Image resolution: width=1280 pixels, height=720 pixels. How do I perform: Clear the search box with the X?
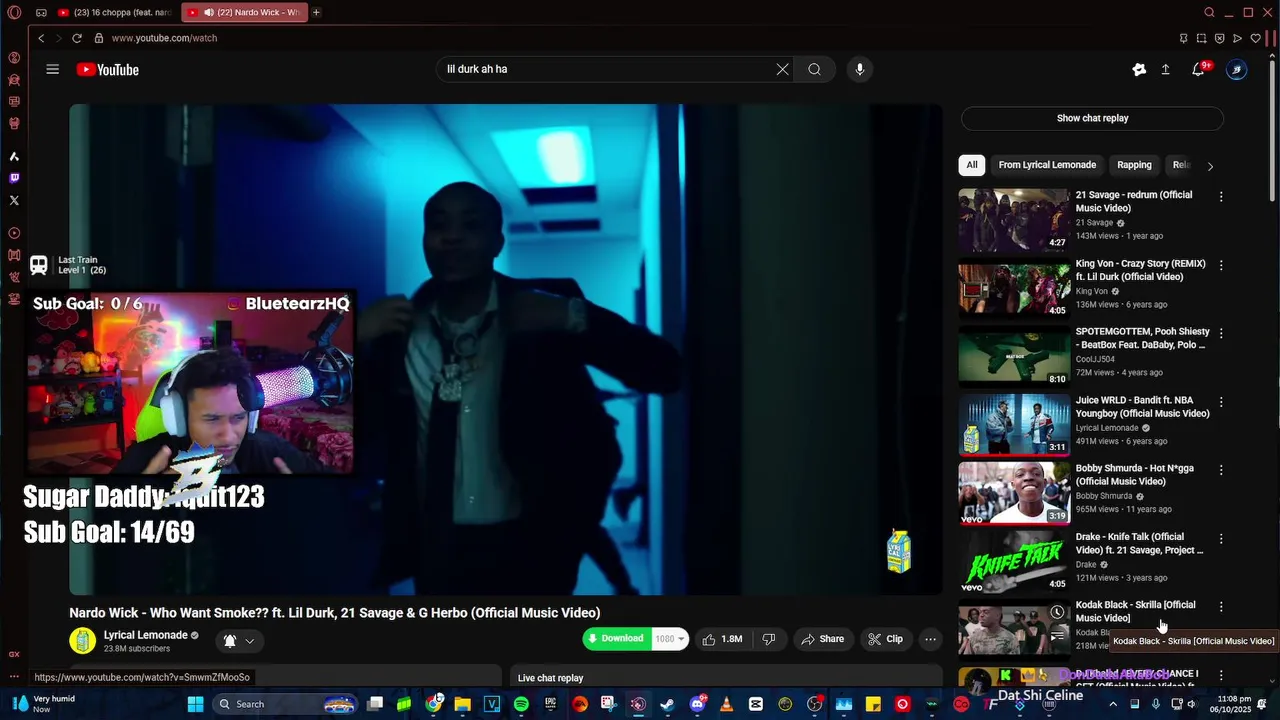(x=782, y=69)
